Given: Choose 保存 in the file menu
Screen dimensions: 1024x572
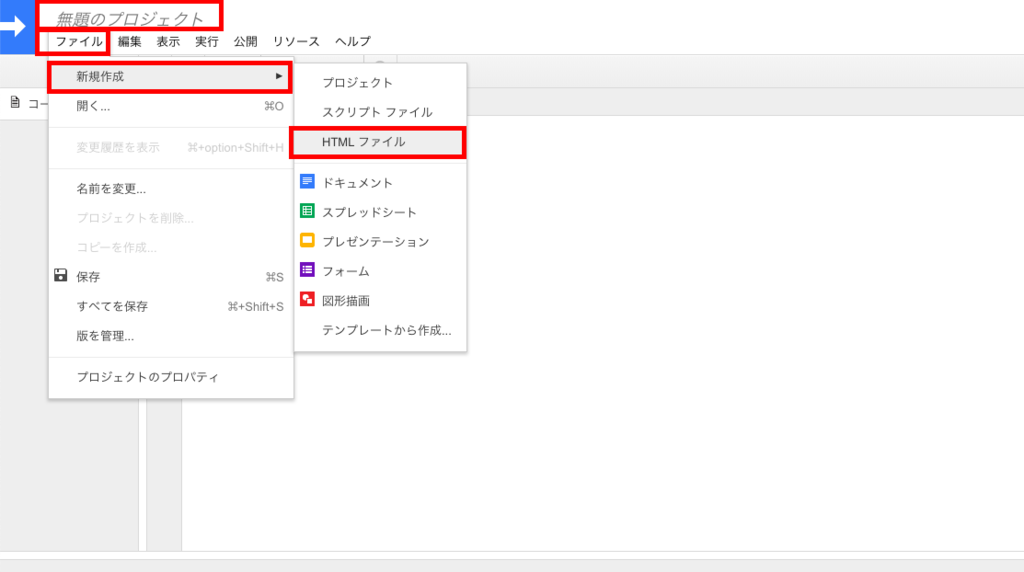Looking at the screenshot, I should [170, 277].
